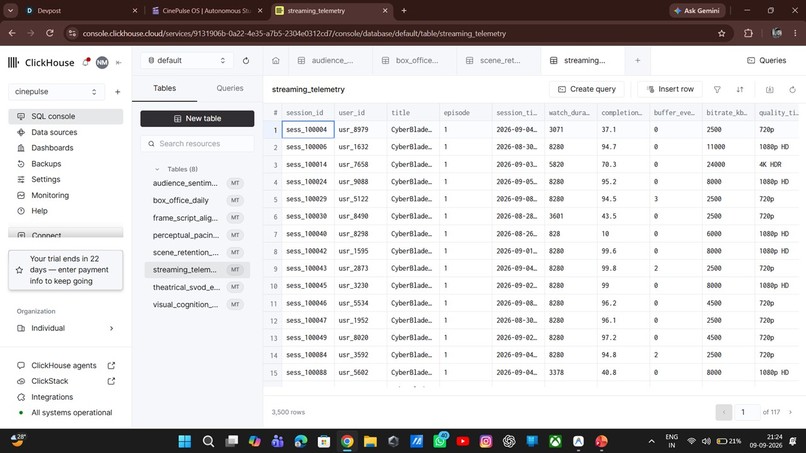Switch to the Tables tab
This screenshot has width=806, height=453.
click(x=164, y=88)
